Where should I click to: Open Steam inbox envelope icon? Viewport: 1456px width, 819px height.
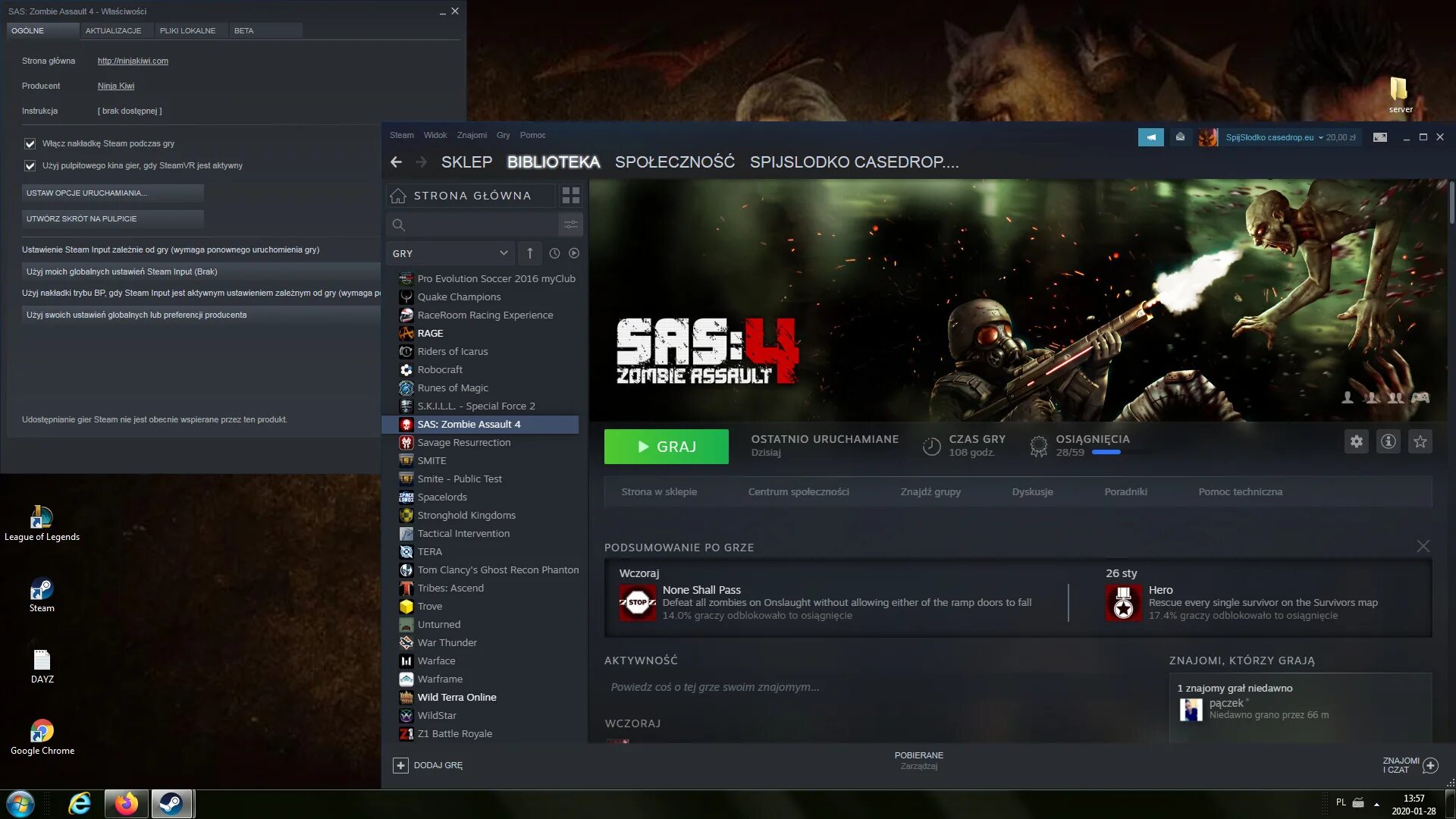[x=1180, y=137]
